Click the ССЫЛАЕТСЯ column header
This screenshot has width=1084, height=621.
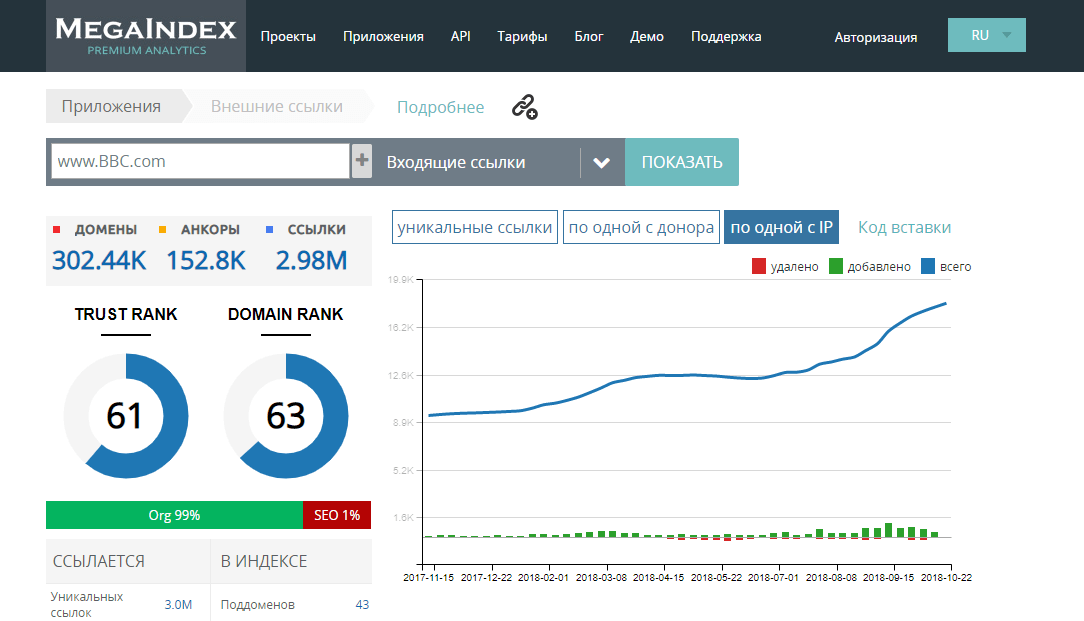tap(99, 561)
